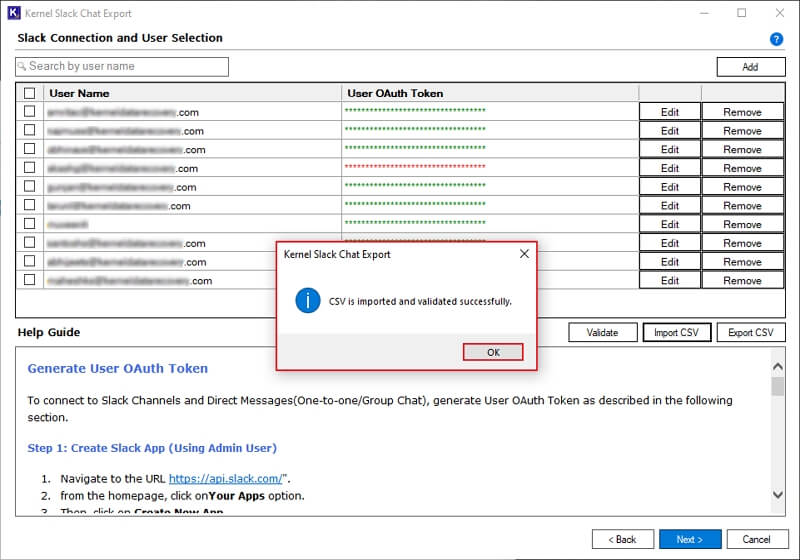
Task: Open the https://api.slack.com/ link
Action: [x=226, y=479]
